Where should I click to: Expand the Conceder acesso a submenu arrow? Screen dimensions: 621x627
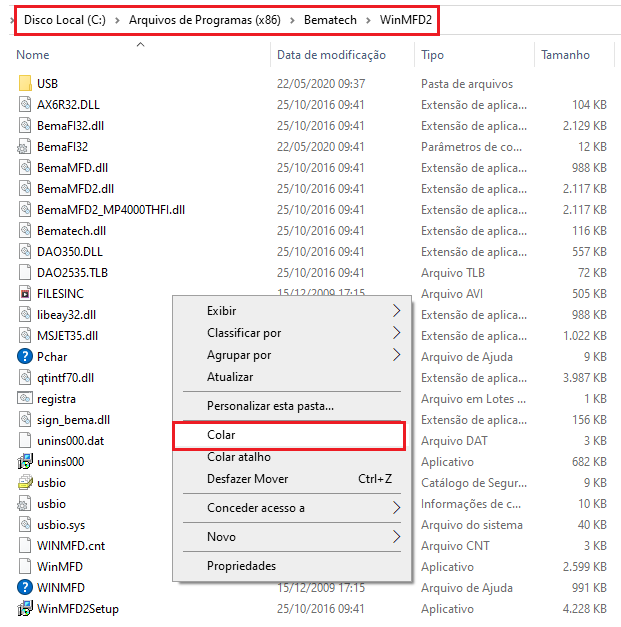click(x=396, y=507)
